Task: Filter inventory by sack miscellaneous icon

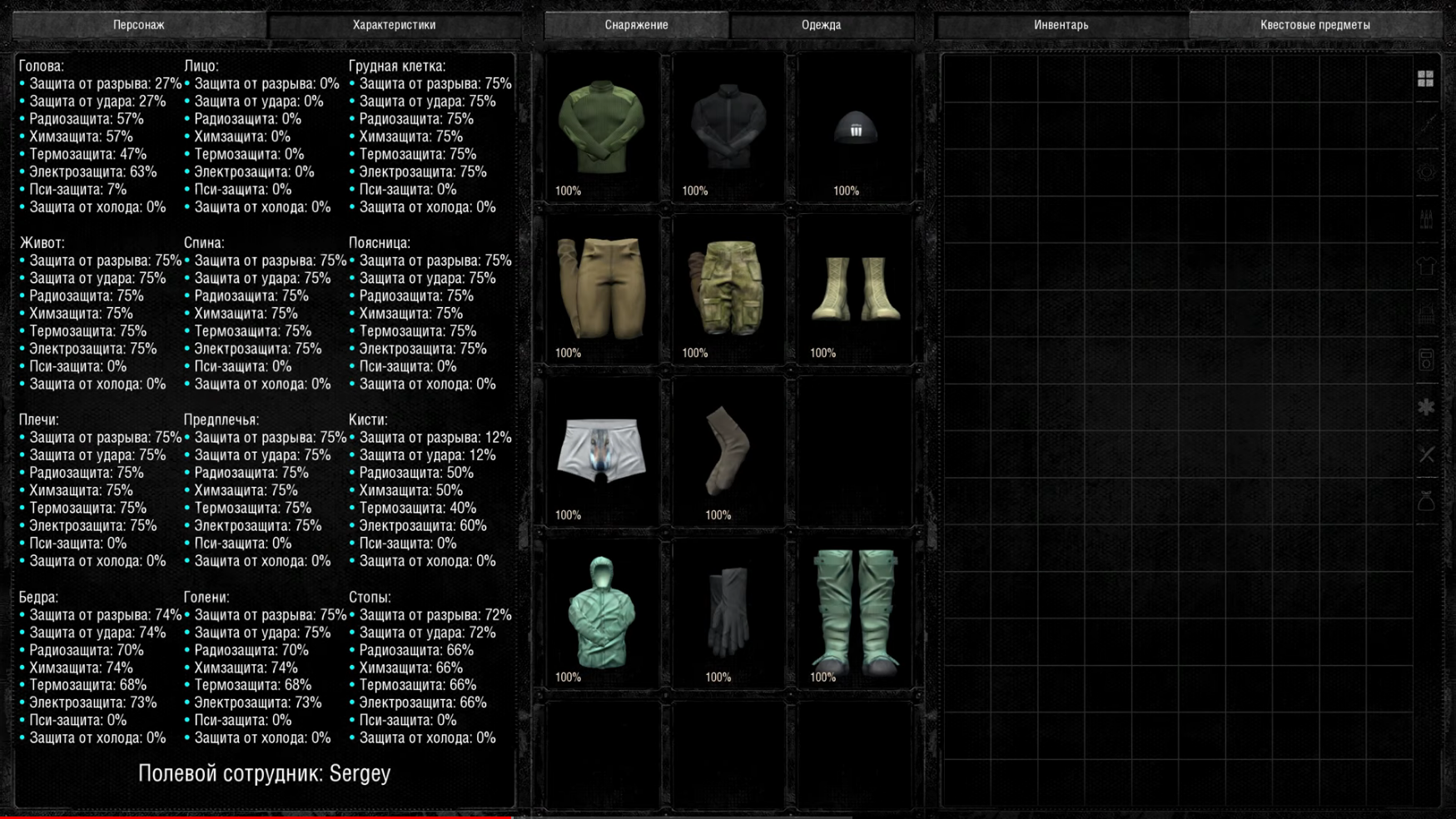Action: click(x=1426, y=501)
